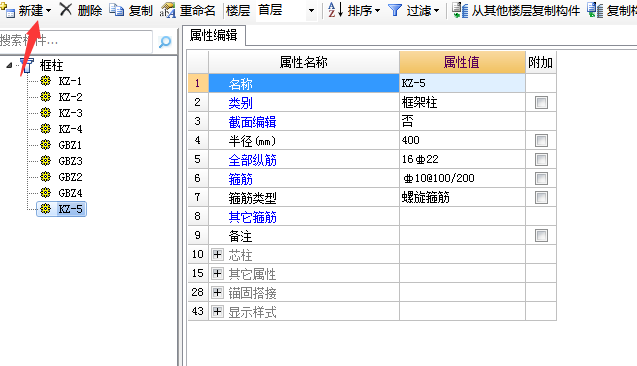Open the 新建 dropdown arrow
This screenshot has width=637, height=366.
point(48,11)
